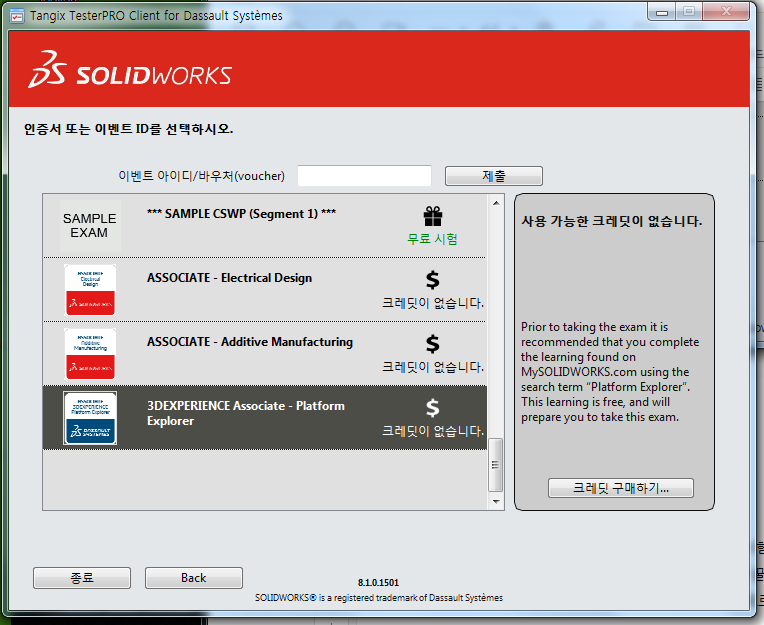Click the green 무료 시험 free exam label
764x625 pixels.
[x=433, y=239]
